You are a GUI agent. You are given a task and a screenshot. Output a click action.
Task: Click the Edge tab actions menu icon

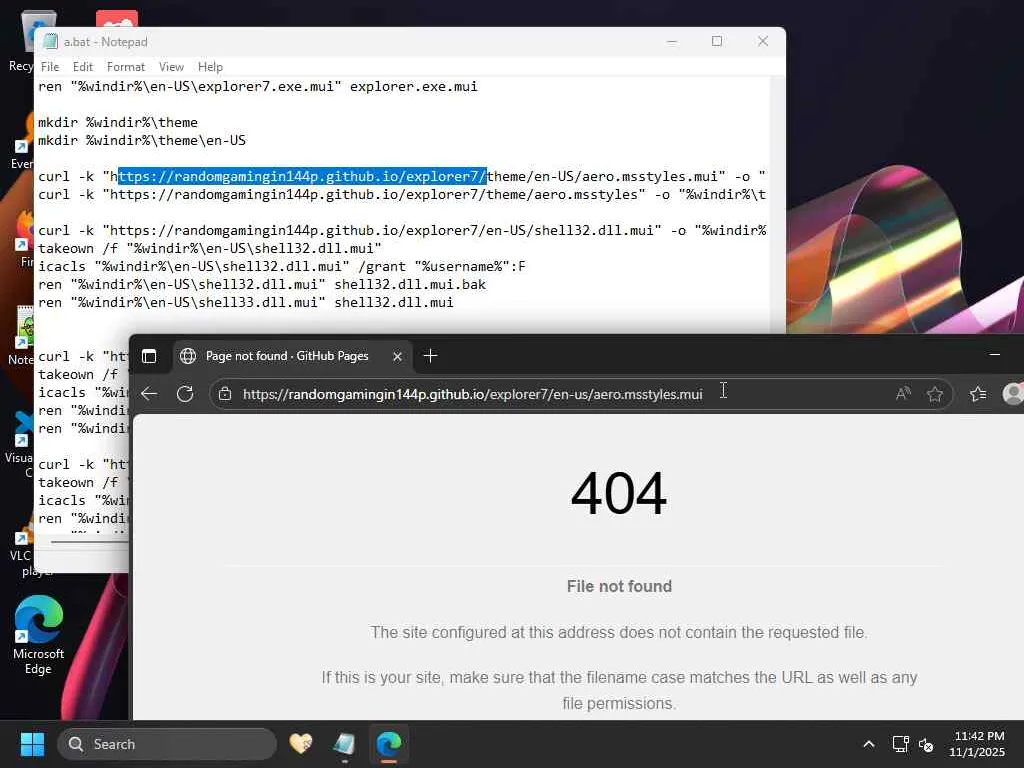[149, 356]
